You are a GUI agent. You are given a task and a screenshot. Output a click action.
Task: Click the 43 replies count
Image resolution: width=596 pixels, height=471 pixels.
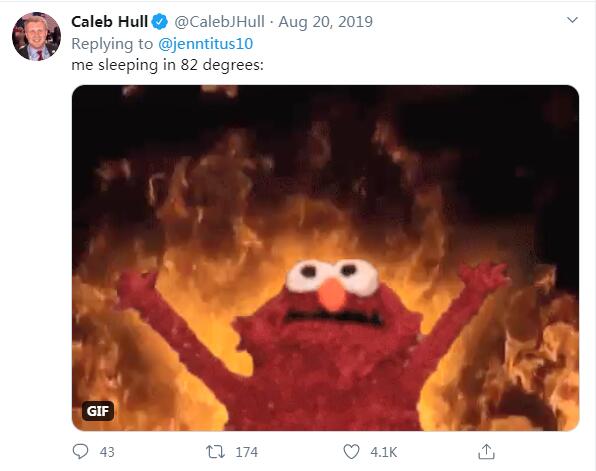click(107, 452)
